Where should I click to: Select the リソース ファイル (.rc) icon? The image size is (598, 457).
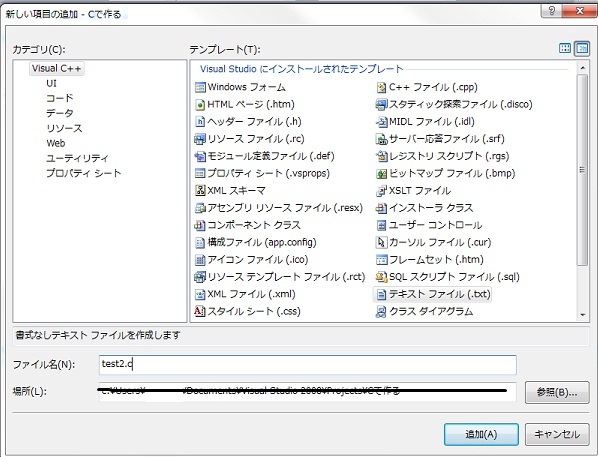tap(200, 139)
